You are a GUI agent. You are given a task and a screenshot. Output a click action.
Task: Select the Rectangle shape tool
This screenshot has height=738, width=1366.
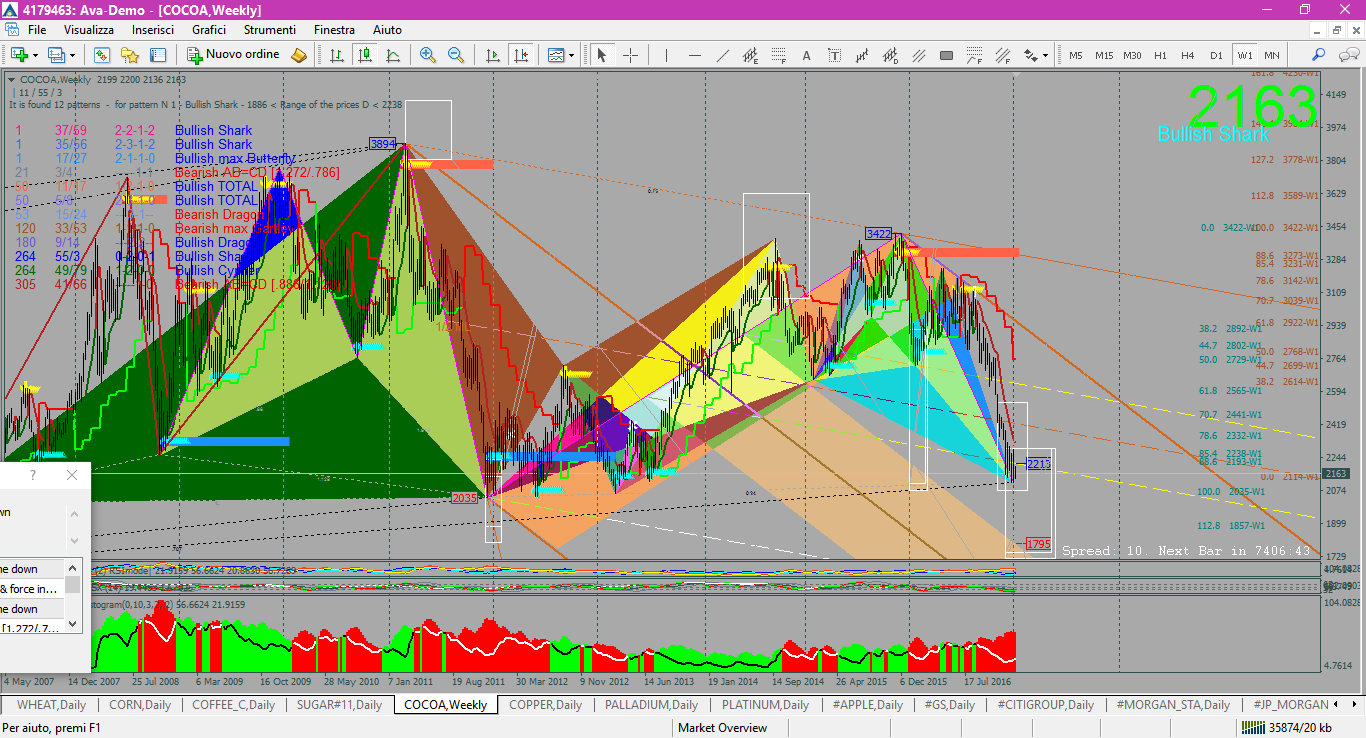coord(946,55)
